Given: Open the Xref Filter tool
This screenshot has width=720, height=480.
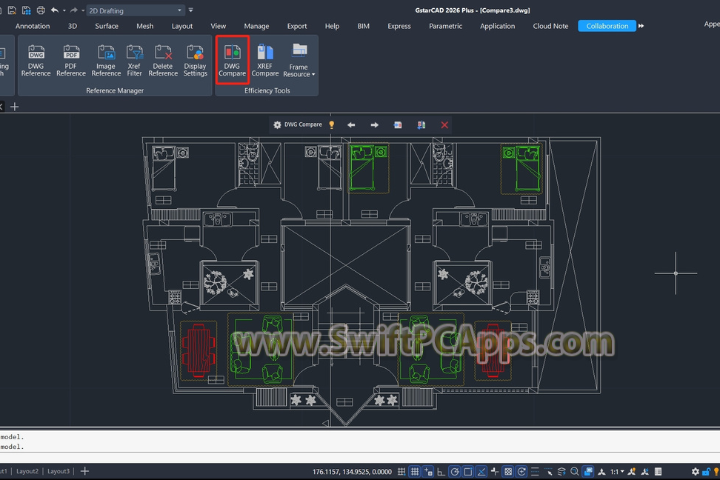Looking at the screenshot, I should tap(134, 61).
